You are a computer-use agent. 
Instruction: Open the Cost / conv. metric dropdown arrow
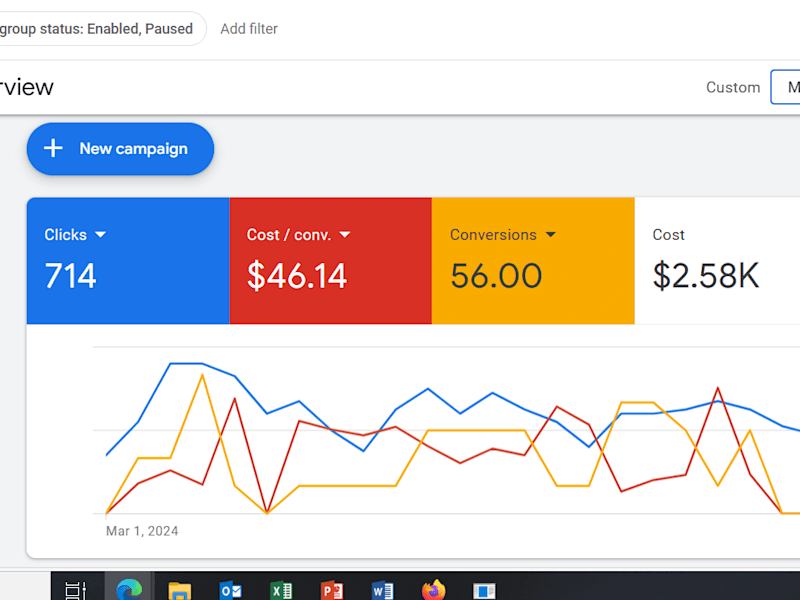tap(345, 235)
